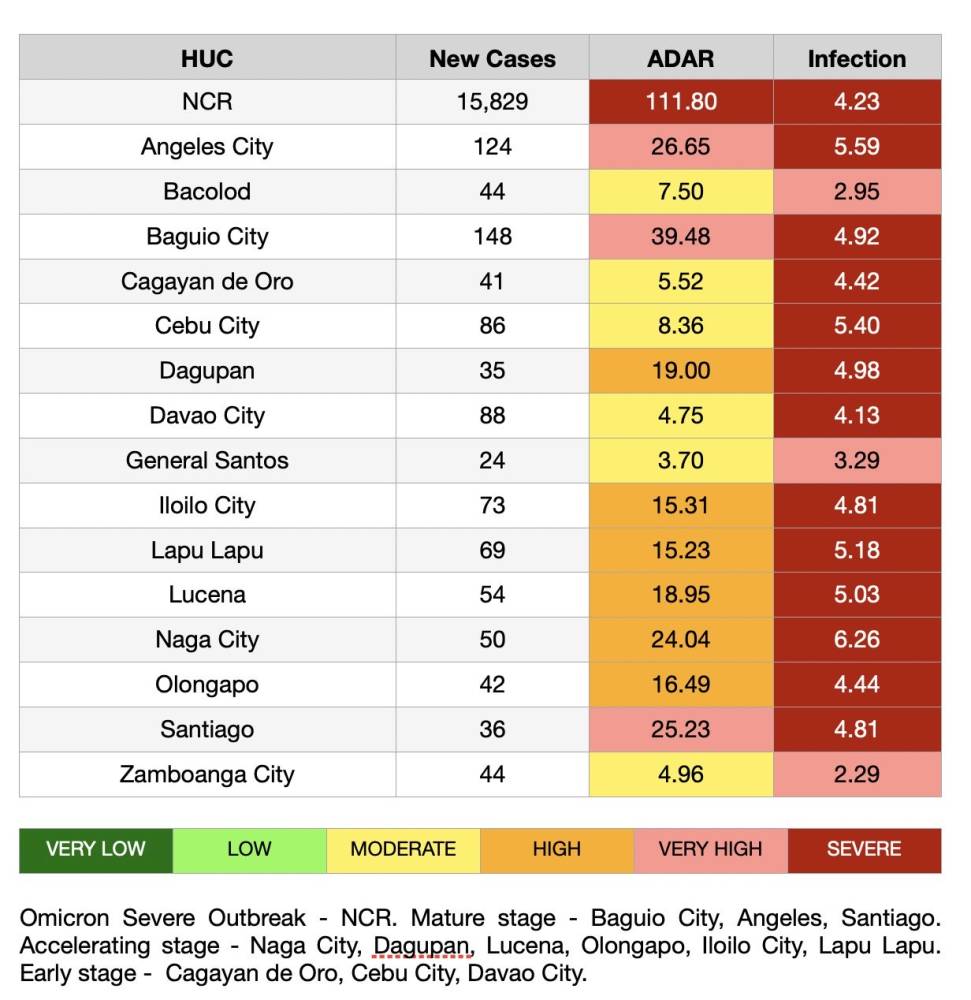
Task: Select the LOW legend color box
Action: [x=249, y=850]
